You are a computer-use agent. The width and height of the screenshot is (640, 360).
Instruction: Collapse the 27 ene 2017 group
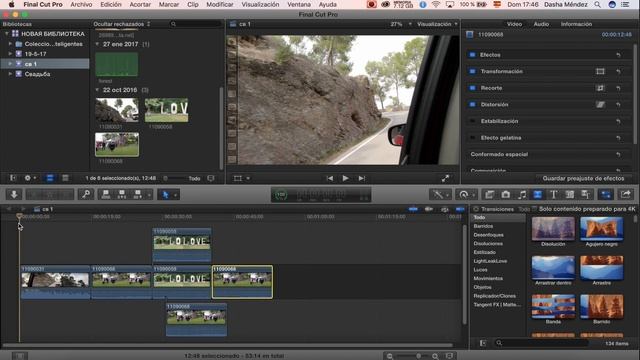click(97, 44)
